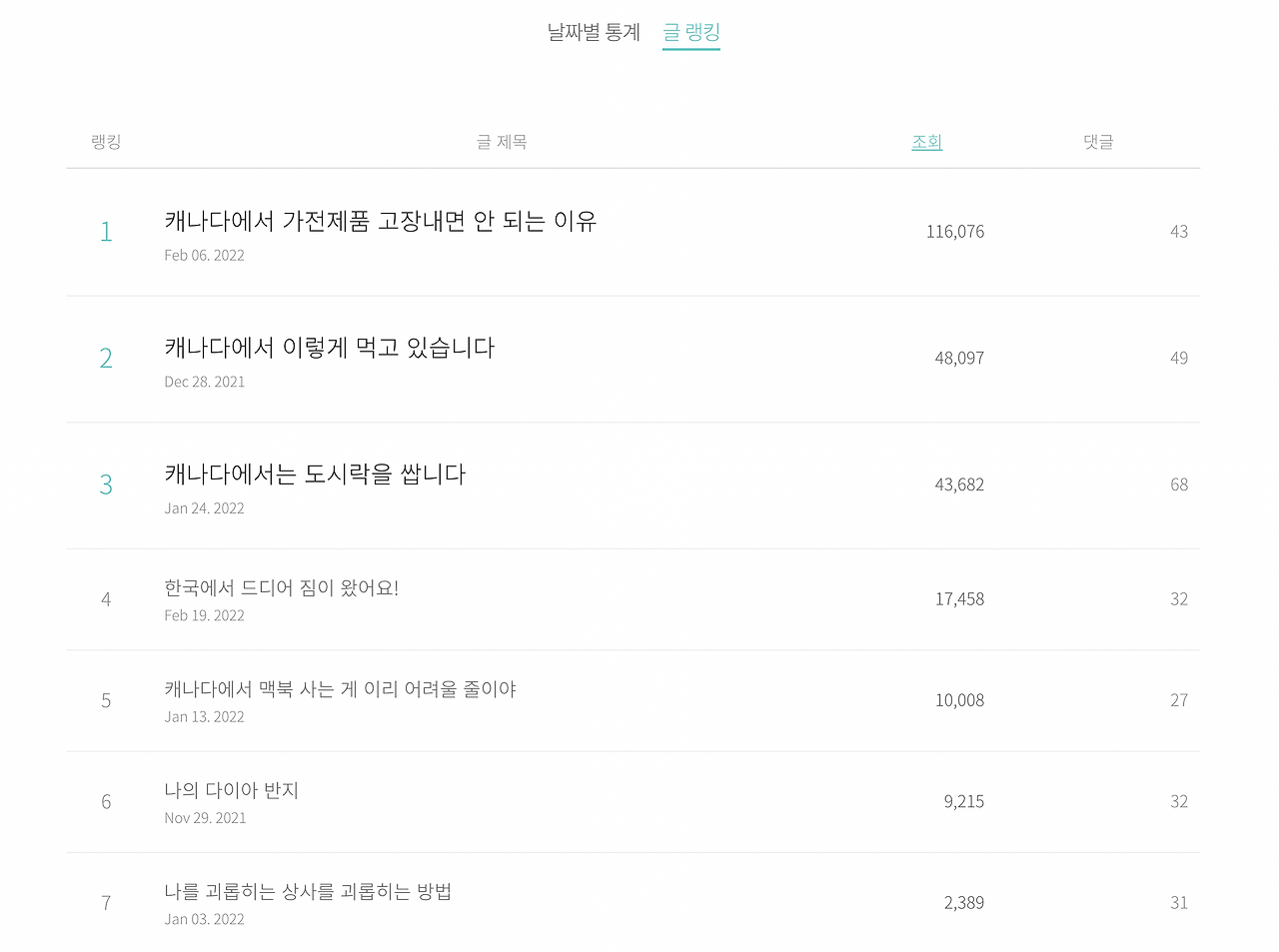Image resolution: width=1279 pixels, height=952 pixels.
Task: Open post 캐나다에서는 도시락을 쌉니다
Action: (315, 475)
